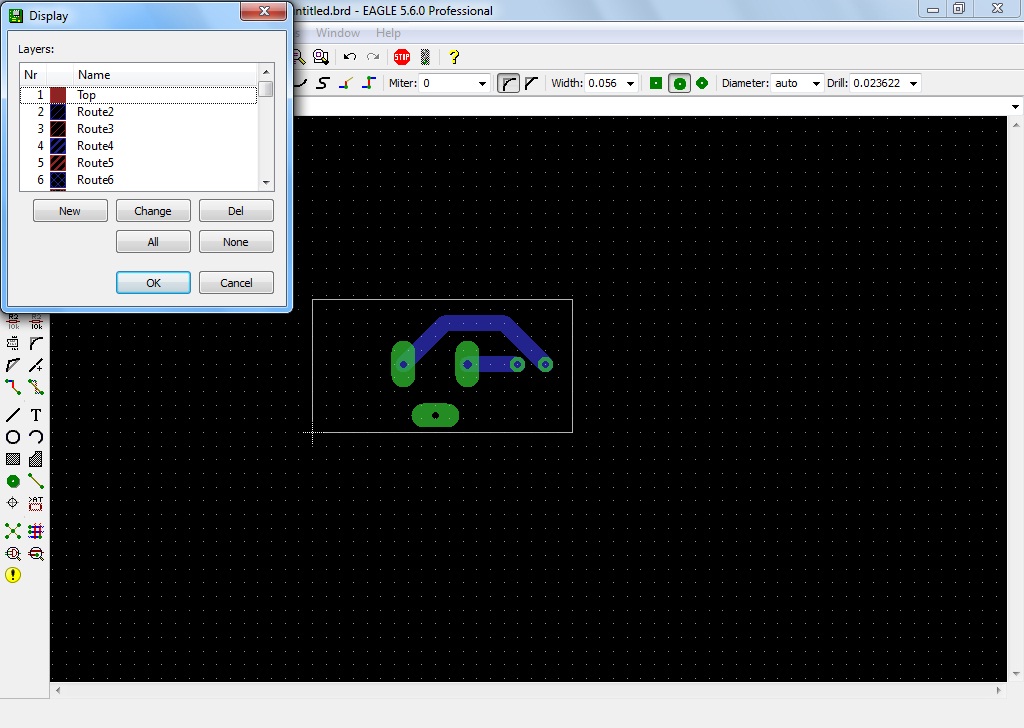Viewport: 1024px width, 728px height.
Task: Select the Text tool
Action: coord(36,415)
